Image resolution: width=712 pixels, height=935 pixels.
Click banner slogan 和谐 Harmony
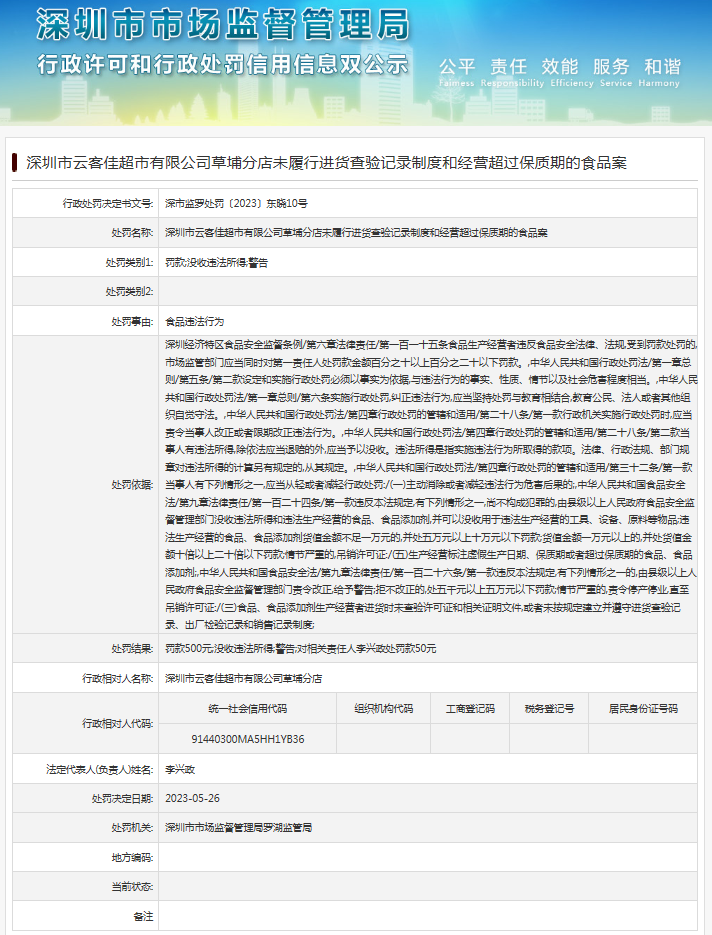659,72
